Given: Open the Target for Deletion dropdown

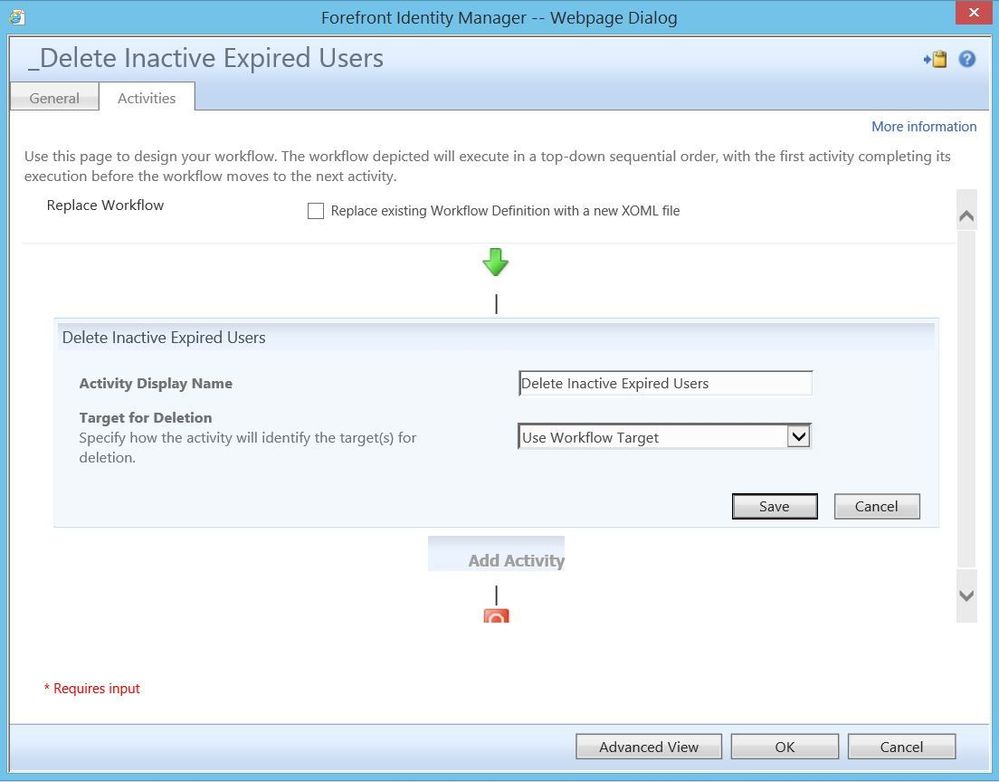Looking at the screenshot, I should 665,437.
